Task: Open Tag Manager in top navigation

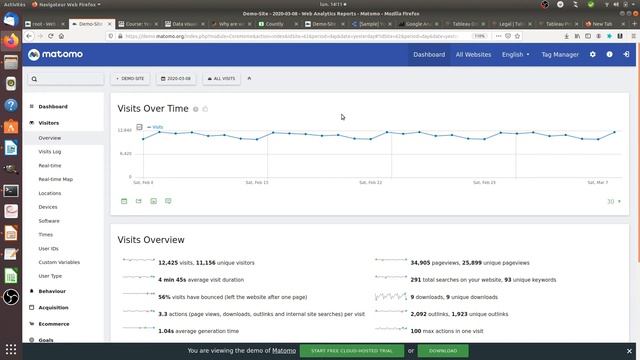Action: click(560, 54)
